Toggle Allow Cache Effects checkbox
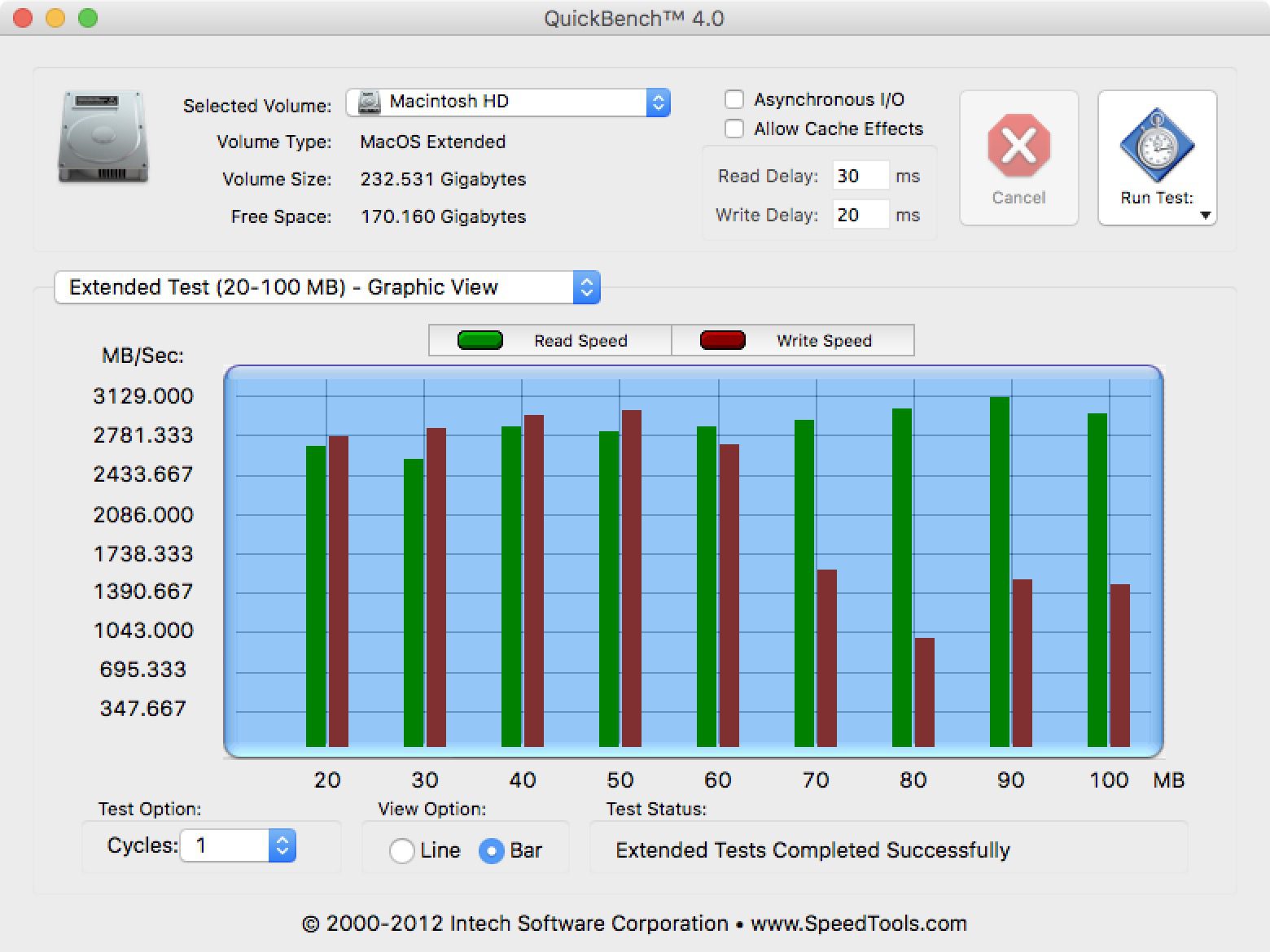 click(734, 129)
